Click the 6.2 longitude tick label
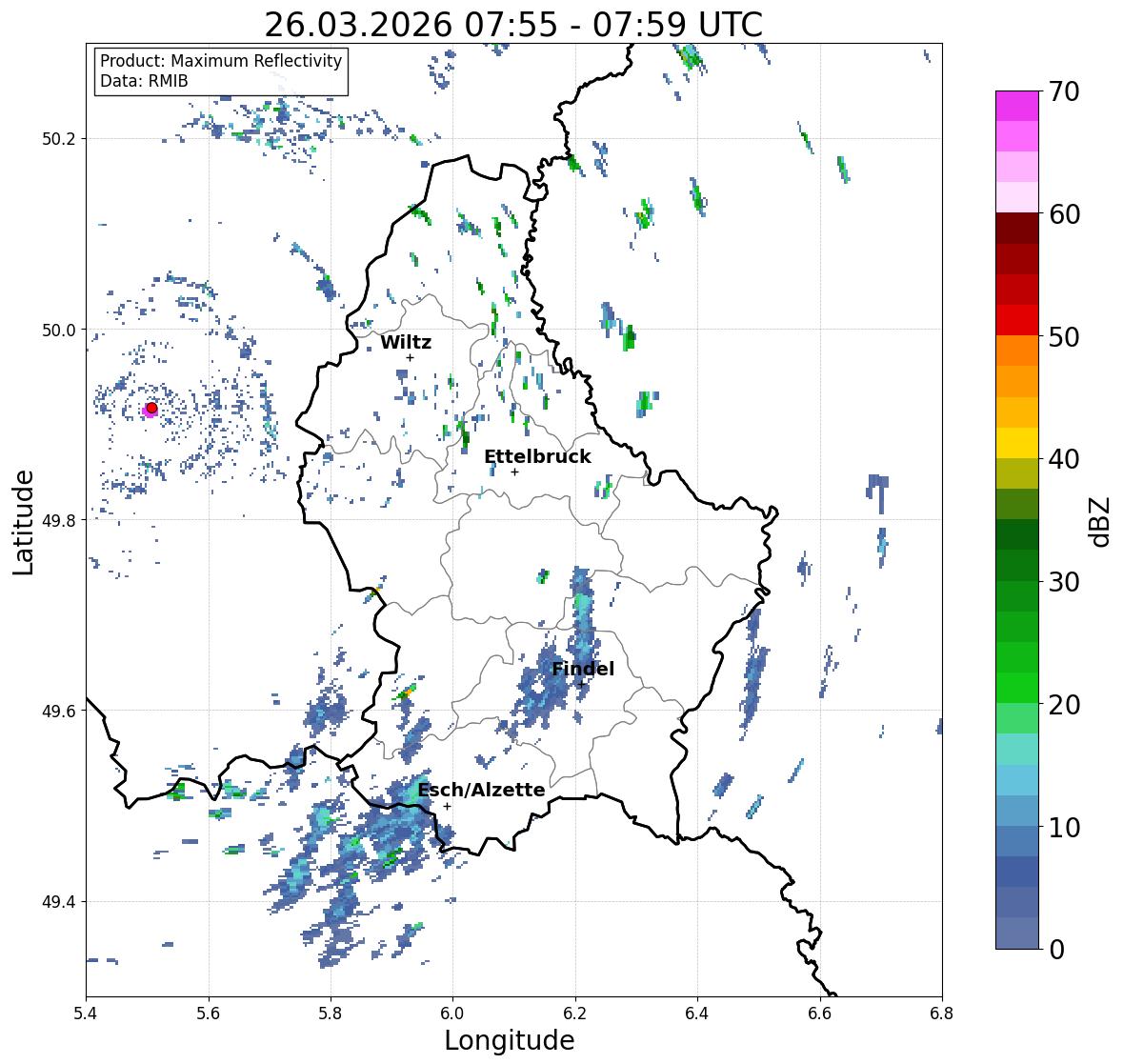 pyautogui.click(x=575, y=1014)
